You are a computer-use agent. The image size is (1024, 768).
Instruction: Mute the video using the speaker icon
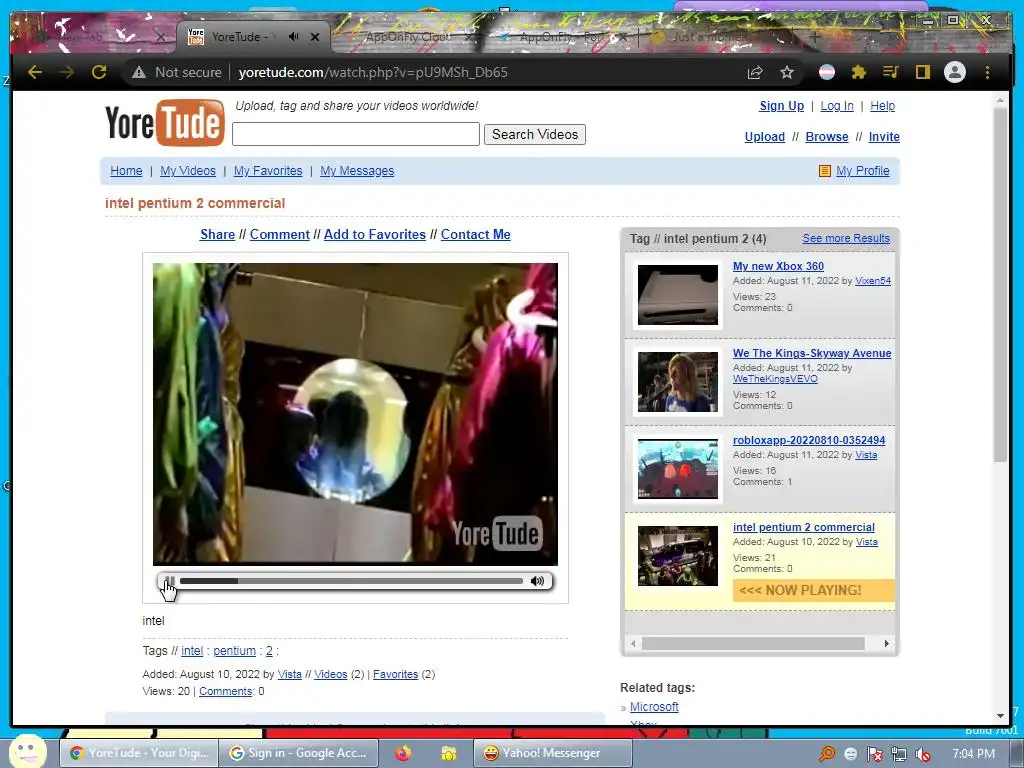[537, 581]
